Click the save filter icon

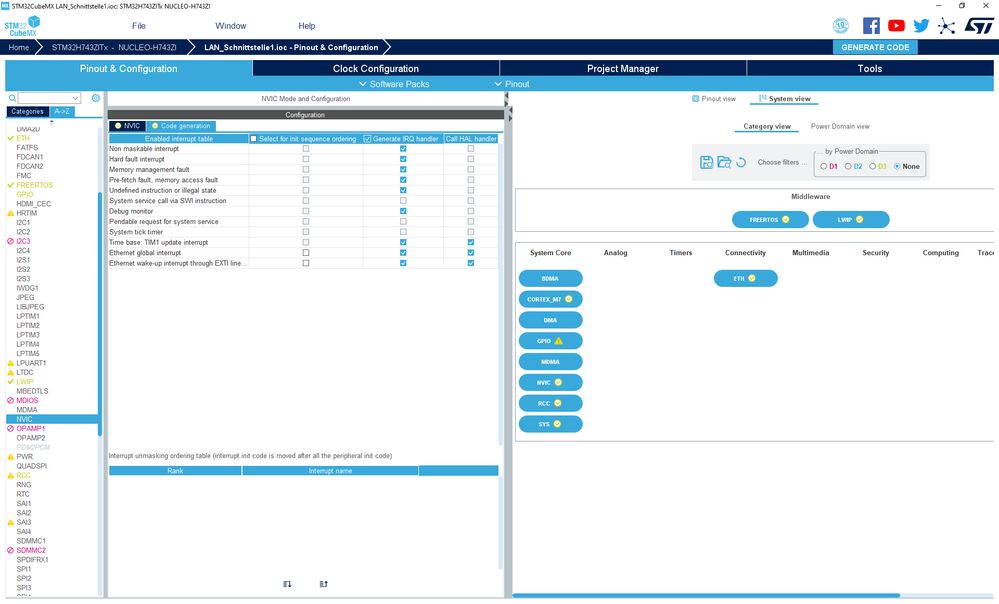tap(706, 162)
